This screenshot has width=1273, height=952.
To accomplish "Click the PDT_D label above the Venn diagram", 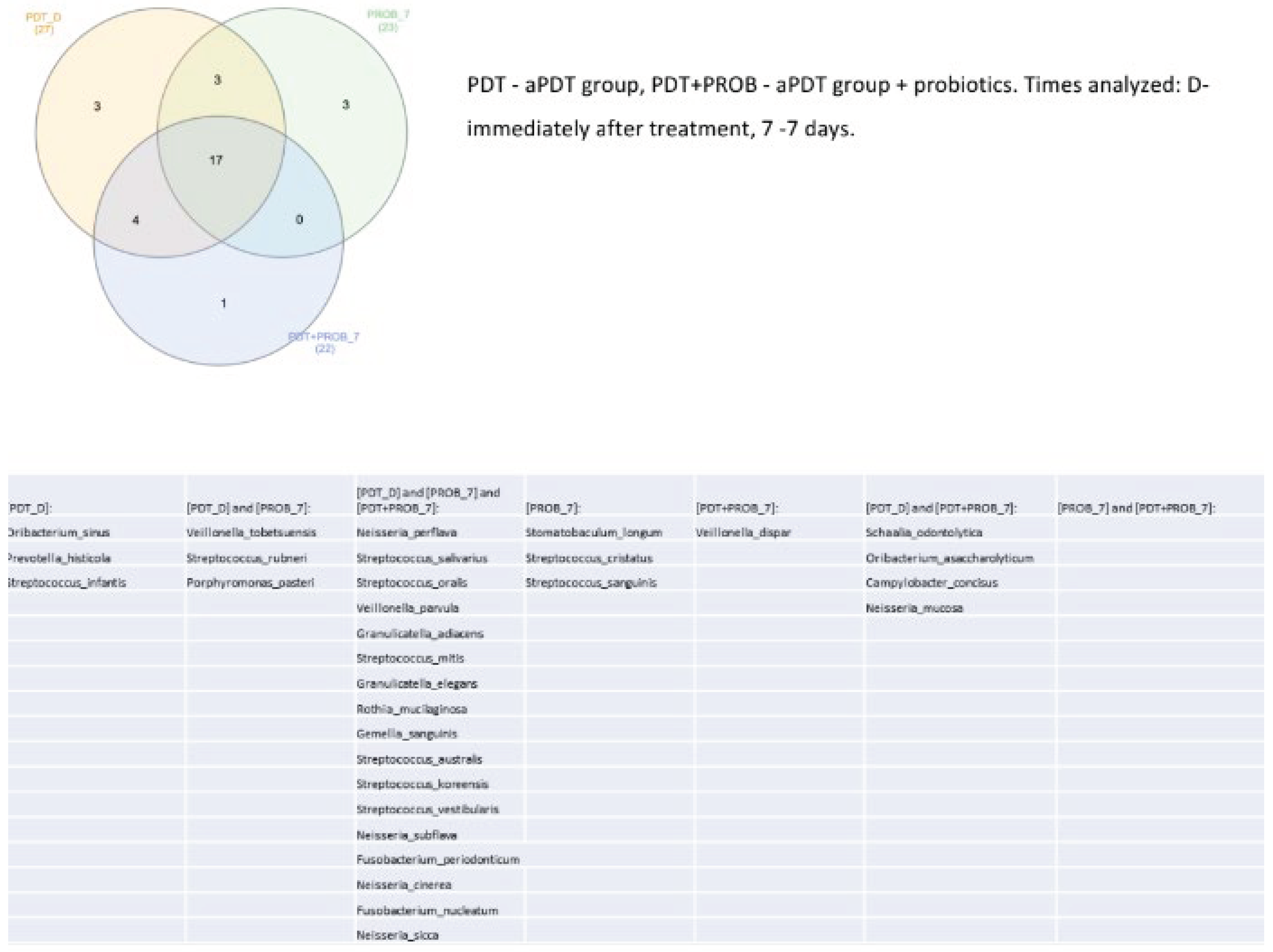I will point(43,18).
